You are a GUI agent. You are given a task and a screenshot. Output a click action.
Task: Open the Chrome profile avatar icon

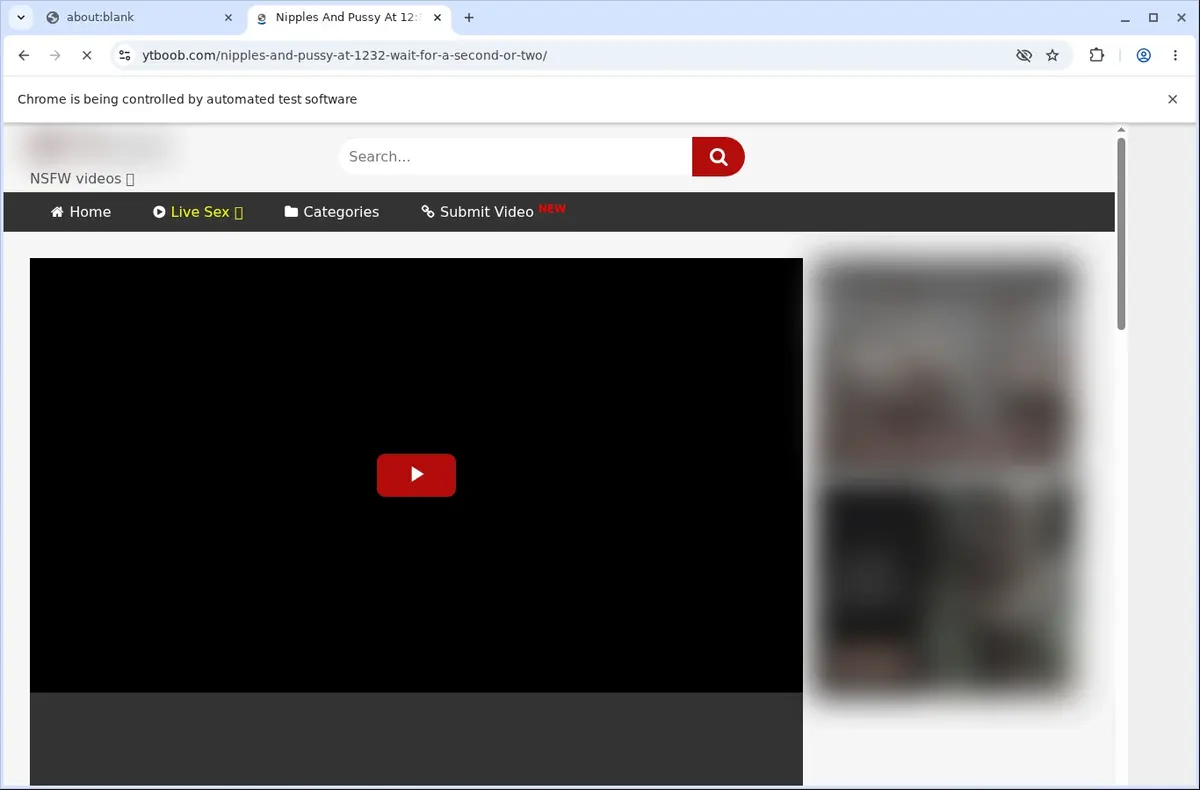(x=1143, y=56)
